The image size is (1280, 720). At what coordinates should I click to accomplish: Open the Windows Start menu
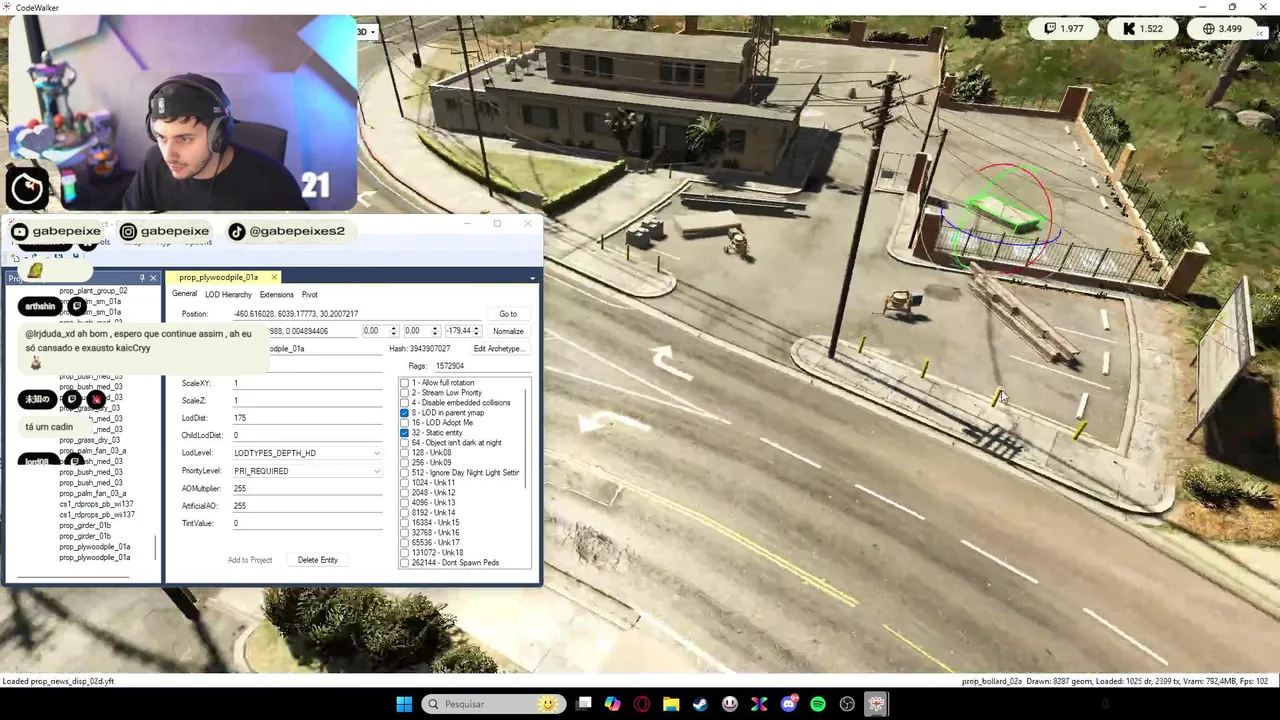coord(404,704)
